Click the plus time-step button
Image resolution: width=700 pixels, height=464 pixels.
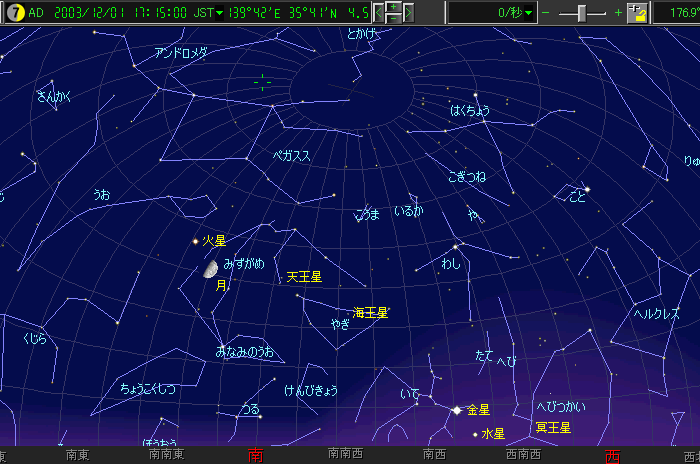click(394, 7)
